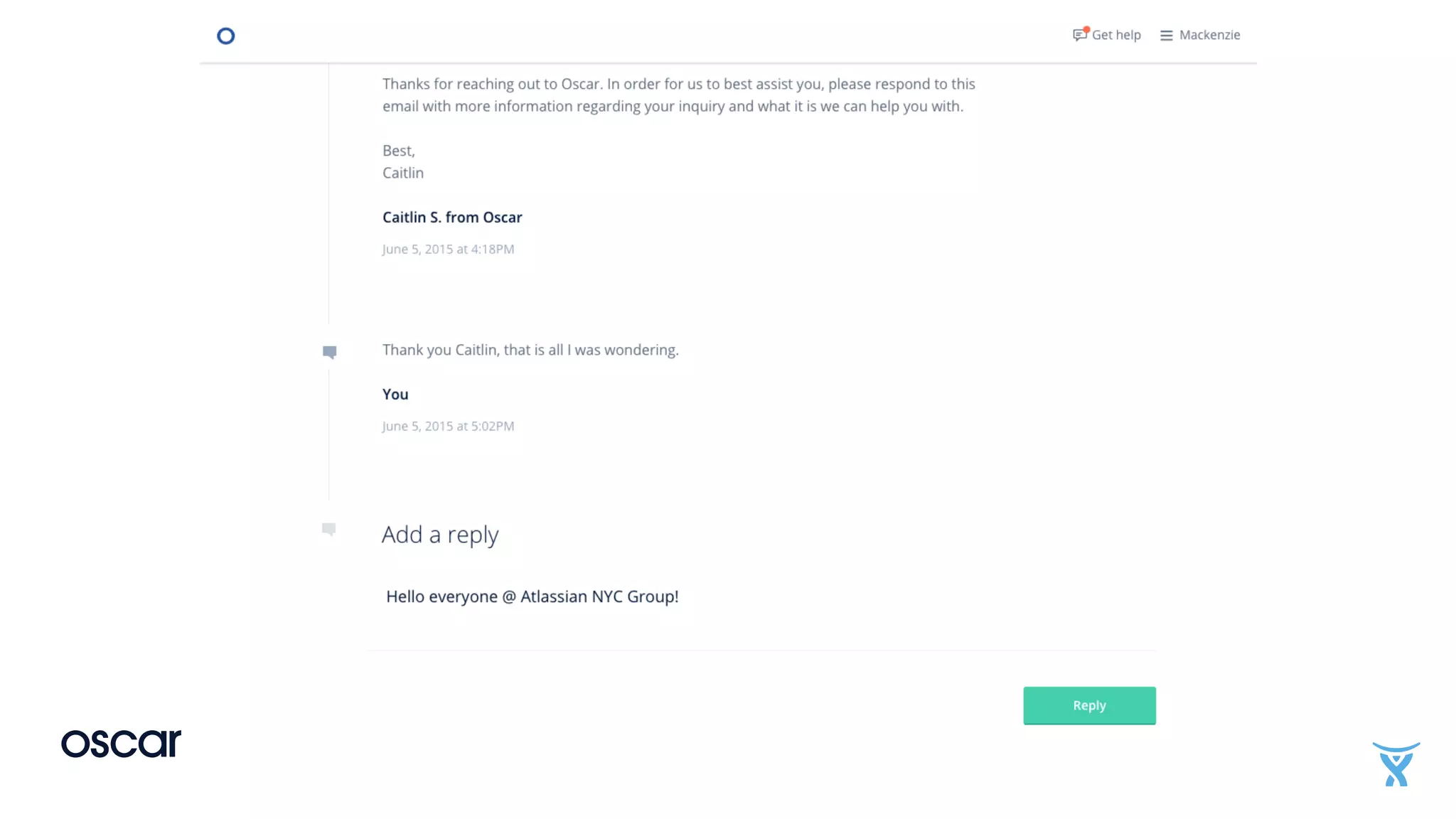Click the light speech bubble beside Add a reply
The height and width of the screenshot is (819, 1456).
tap(328, 529)
